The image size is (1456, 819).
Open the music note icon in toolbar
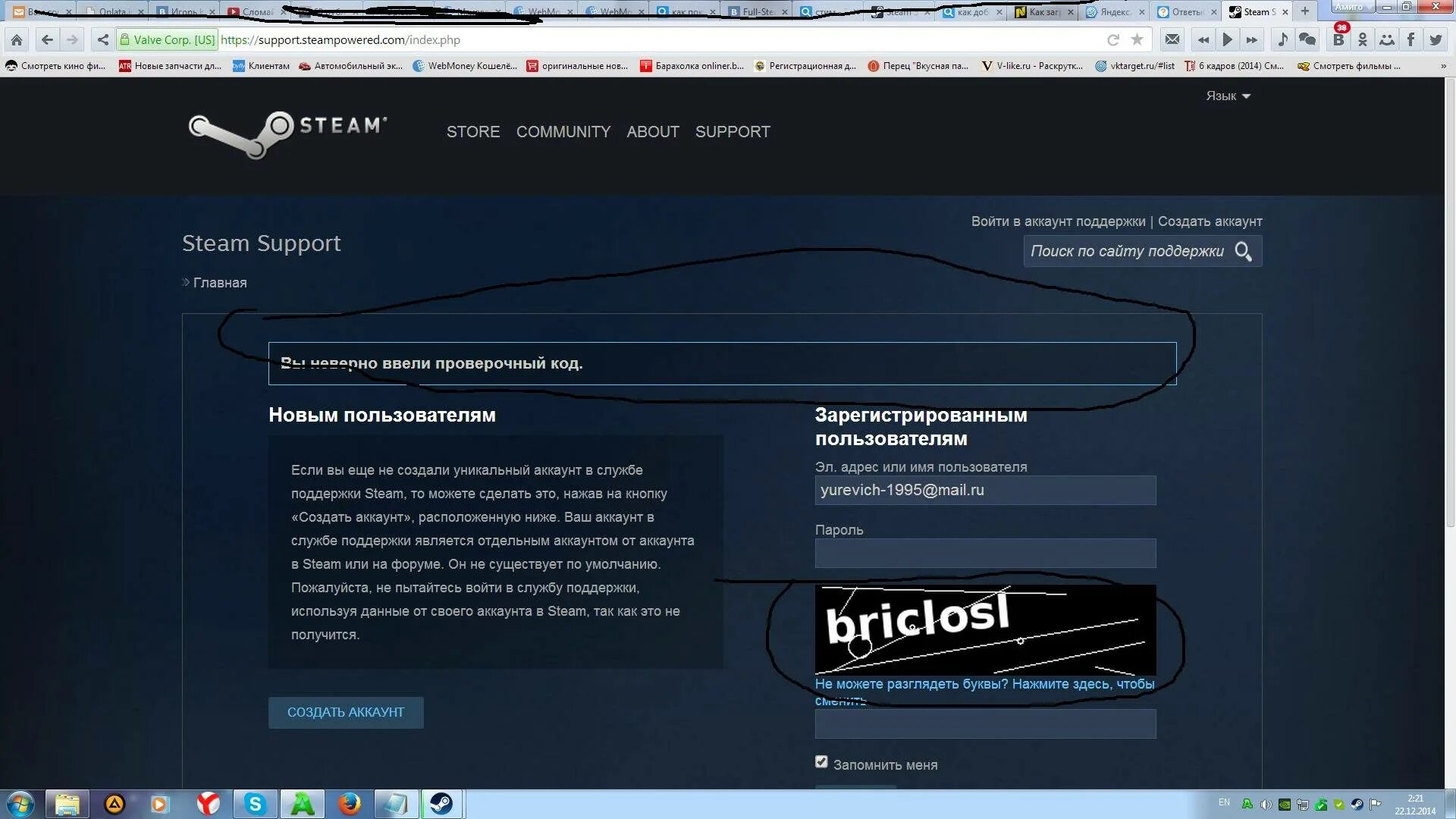(x=1282, y=39)
